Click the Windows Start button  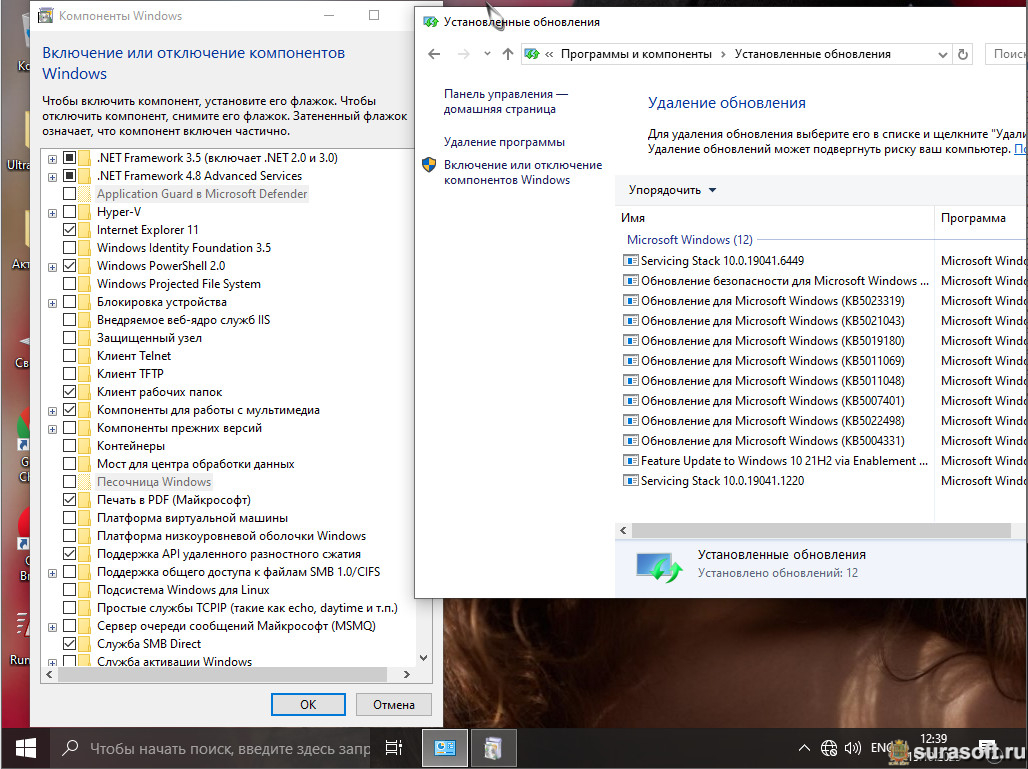pyautogui.click(x=25, y=747)
